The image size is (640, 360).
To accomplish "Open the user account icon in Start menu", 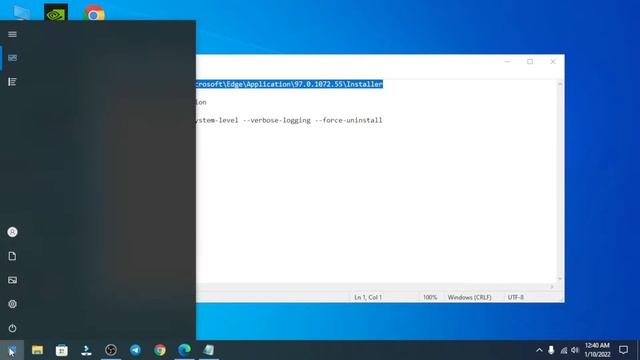I will [12, 232].
